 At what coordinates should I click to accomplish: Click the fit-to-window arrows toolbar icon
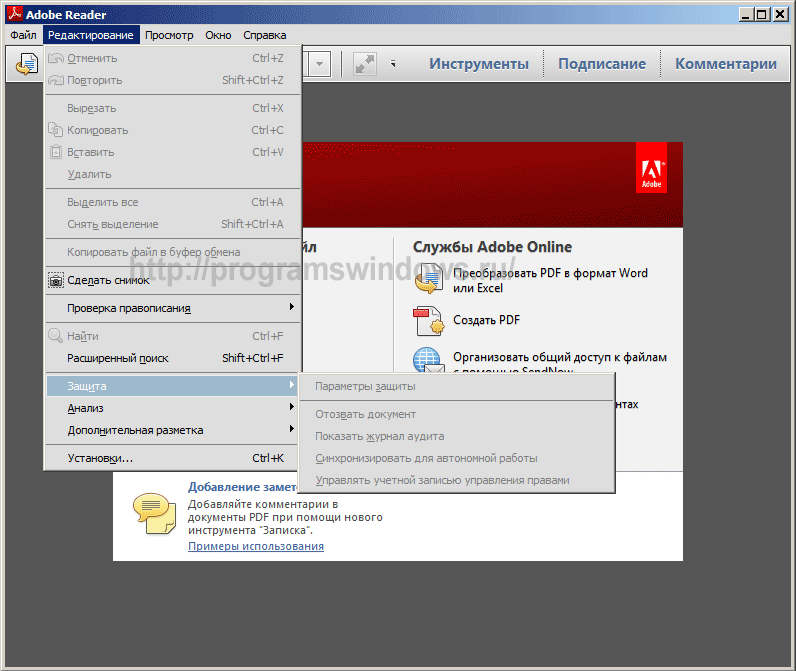(364, 64)
